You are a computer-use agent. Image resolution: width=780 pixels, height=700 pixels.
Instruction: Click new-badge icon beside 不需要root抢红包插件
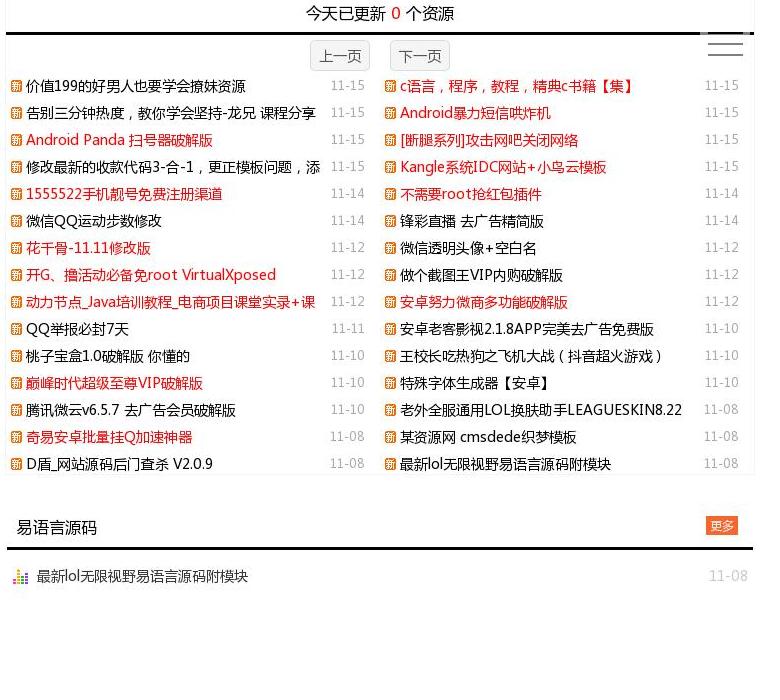pyautogui.click(x=390, y=194)
